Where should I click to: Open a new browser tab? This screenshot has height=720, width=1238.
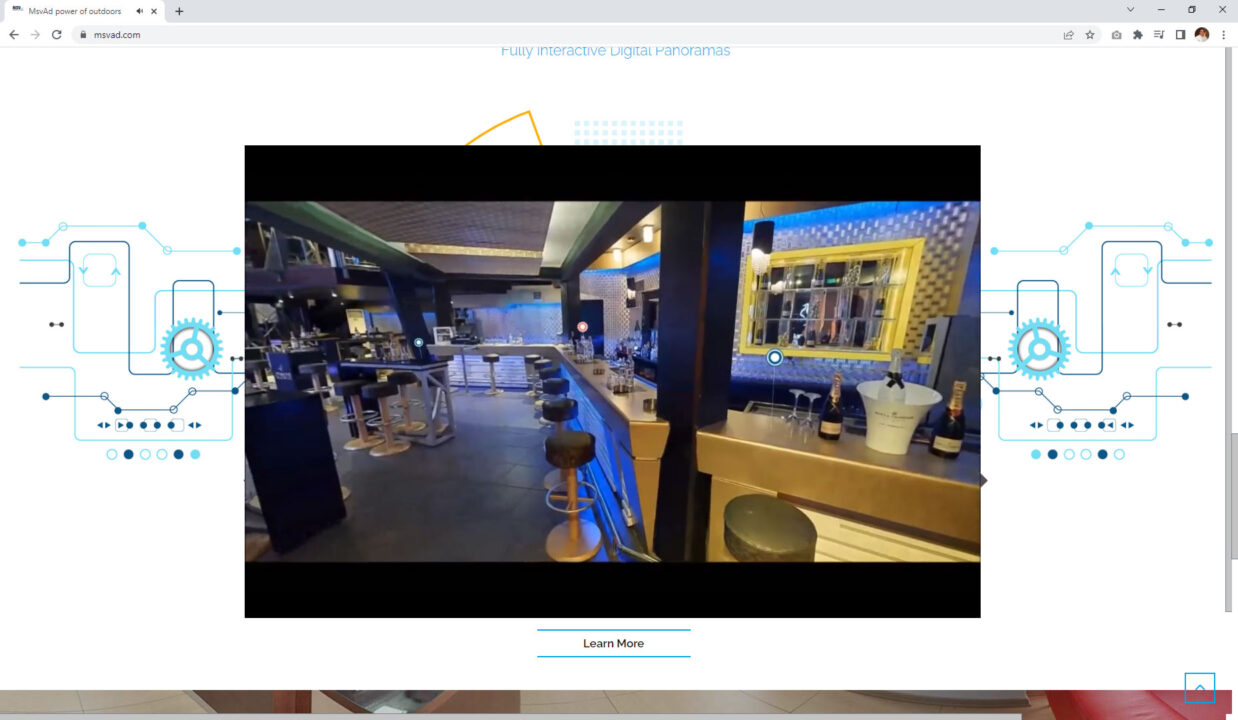(x=179, y=11)
